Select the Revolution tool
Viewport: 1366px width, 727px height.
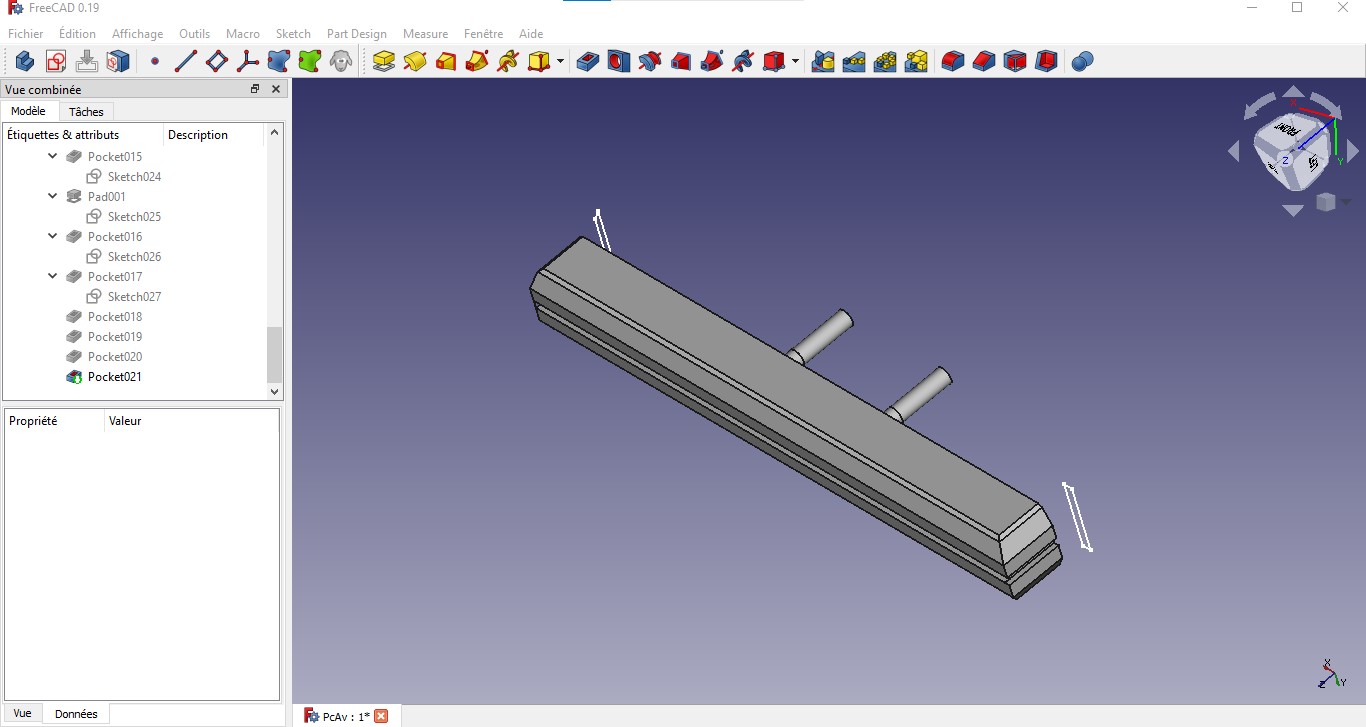point(415,62)
